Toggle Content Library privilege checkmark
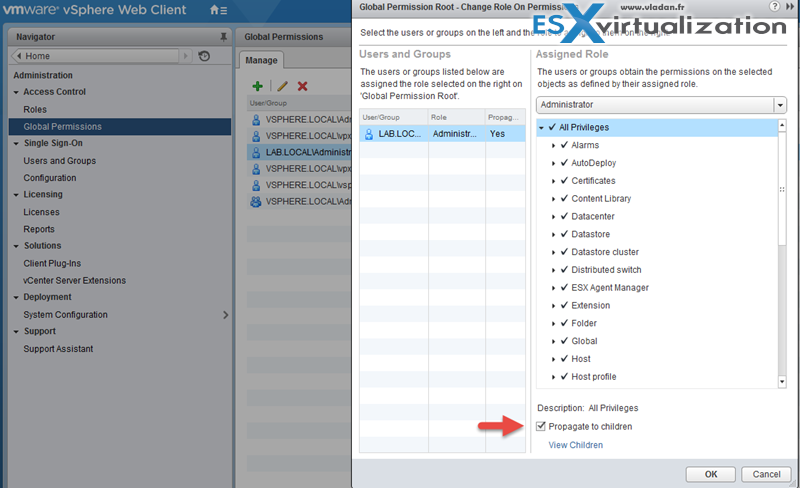The image size is (800, 488). [564, 199]
